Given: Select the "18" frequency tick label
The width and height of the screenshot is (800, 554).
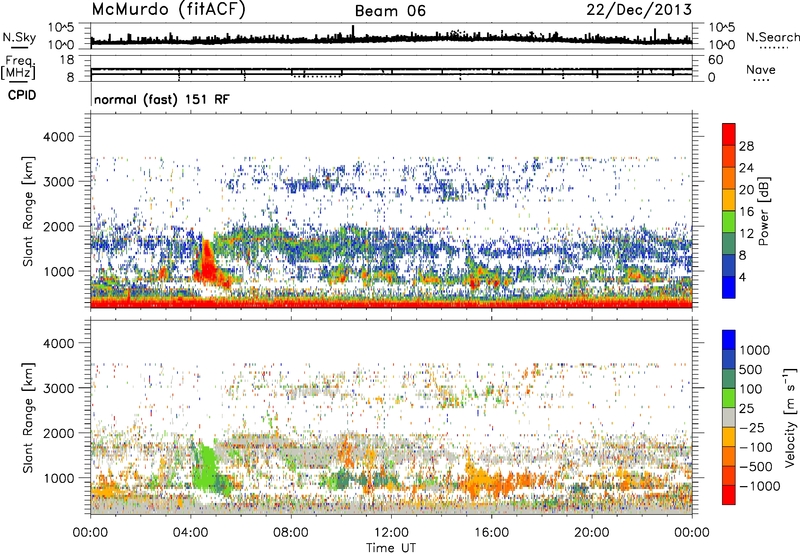Looking at the screenshot, I should point(67,60).
